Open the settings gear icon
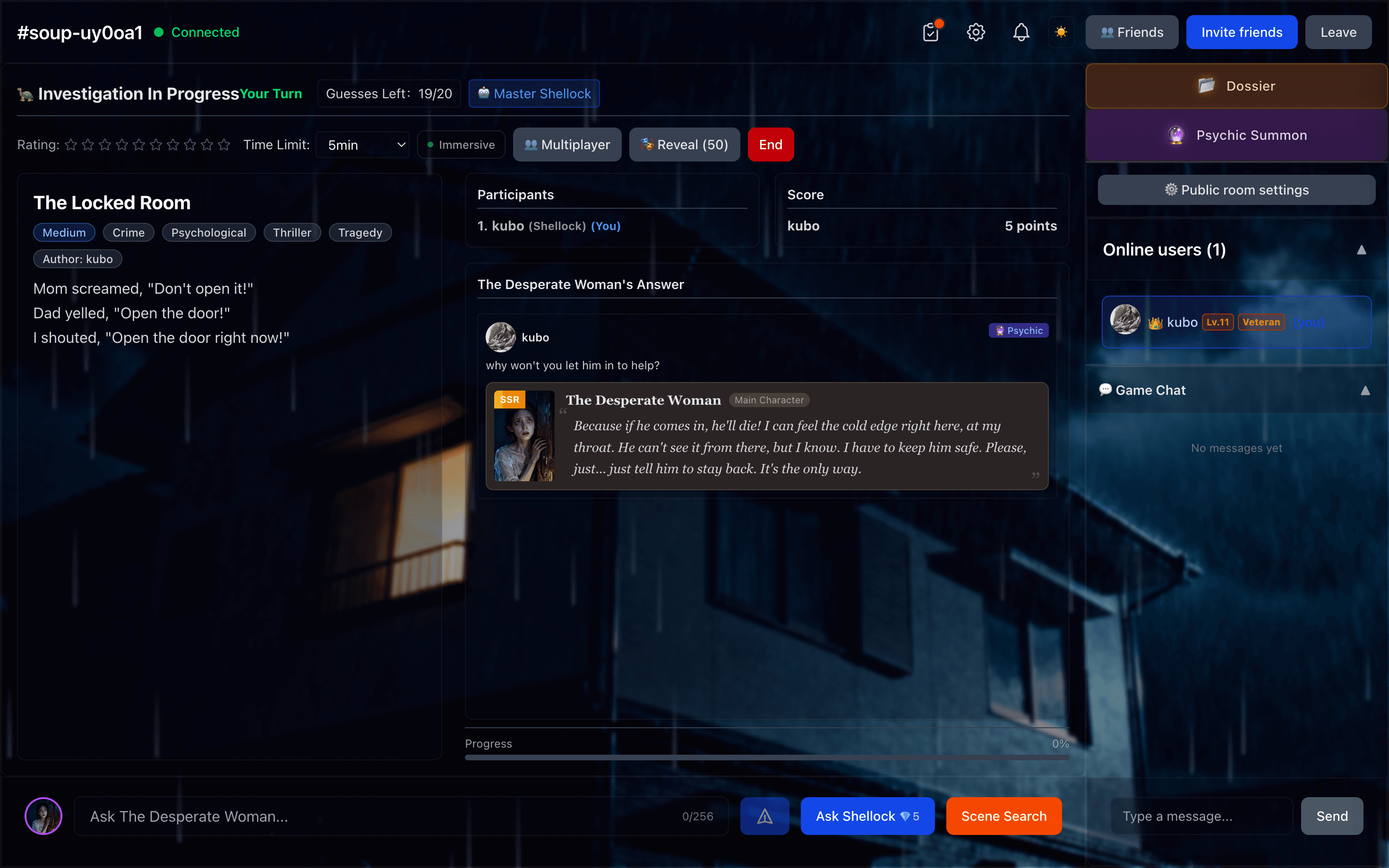 975,32
